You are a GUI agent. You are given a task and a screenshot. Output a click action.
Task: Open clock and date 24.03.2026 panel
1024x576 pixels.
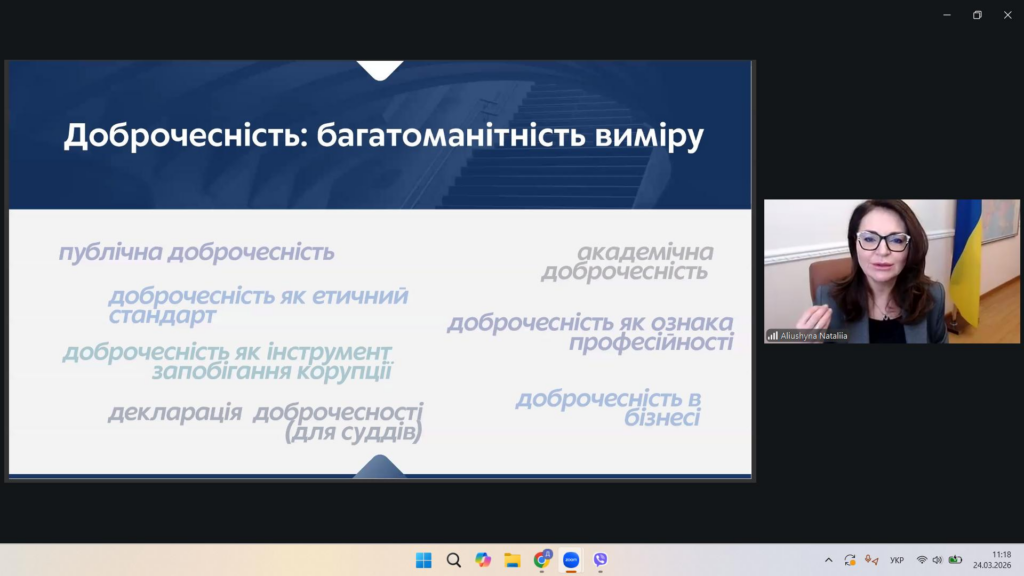coord(991,560)
